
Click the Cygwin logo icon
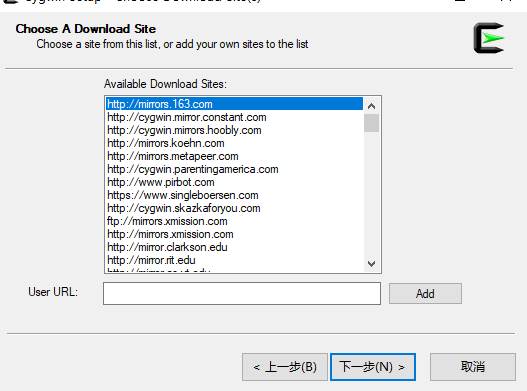[x=489, y=38]
